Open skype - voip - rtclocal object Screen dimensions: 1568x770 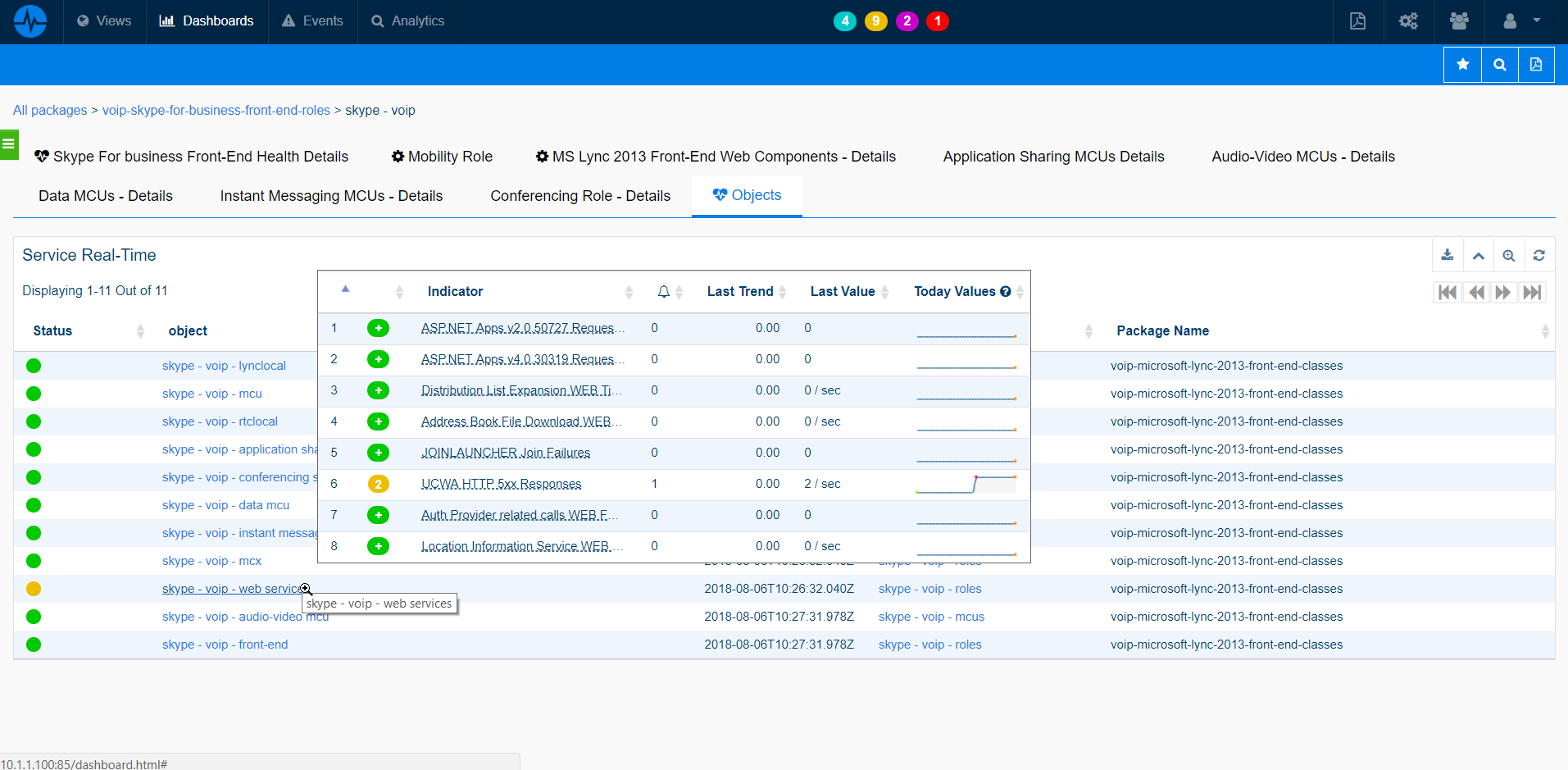pos(220,421)
